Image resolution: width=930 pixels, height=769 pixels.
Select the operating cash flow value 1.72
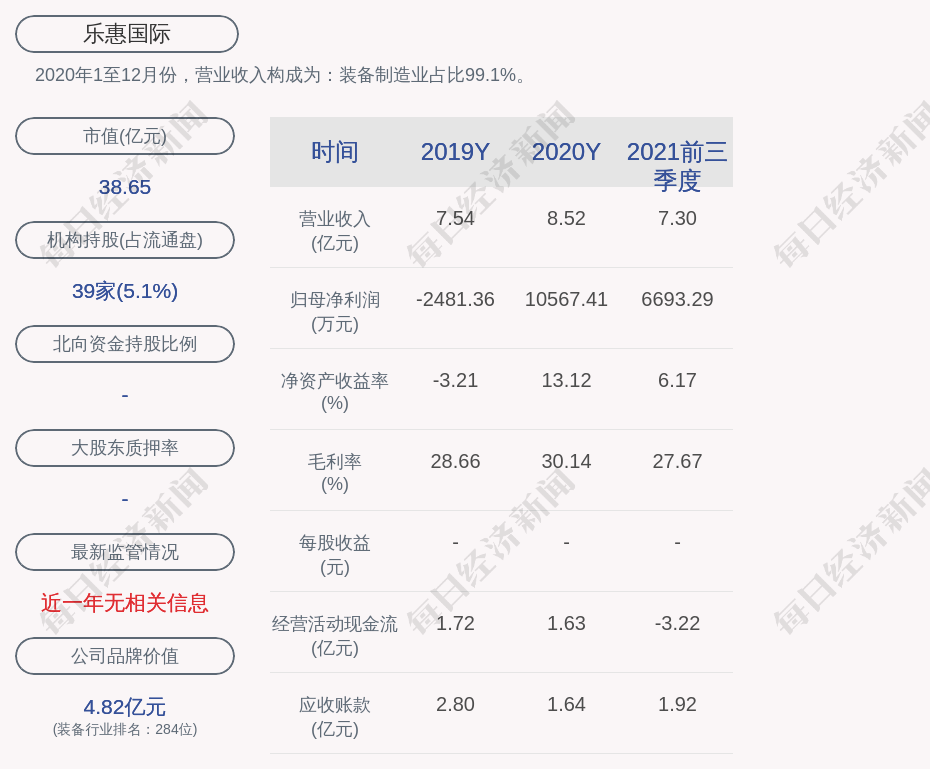(x=456, y=623)
